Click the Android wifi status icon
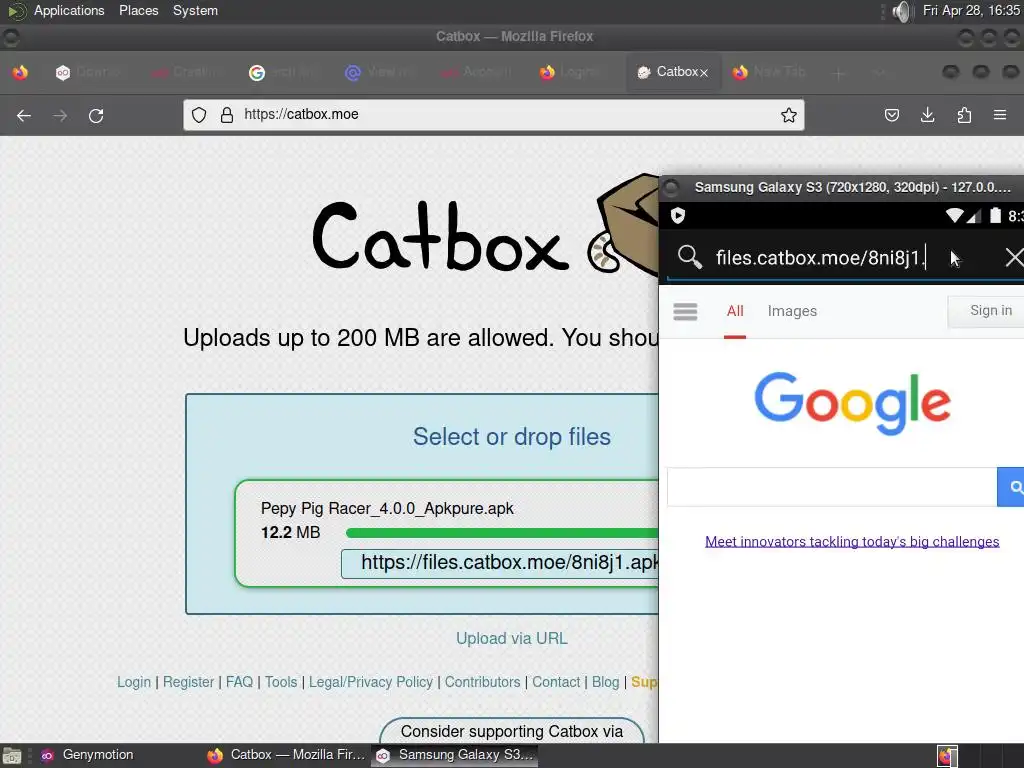The height and width of the screenshot is (768, 1024). (955, 216)
